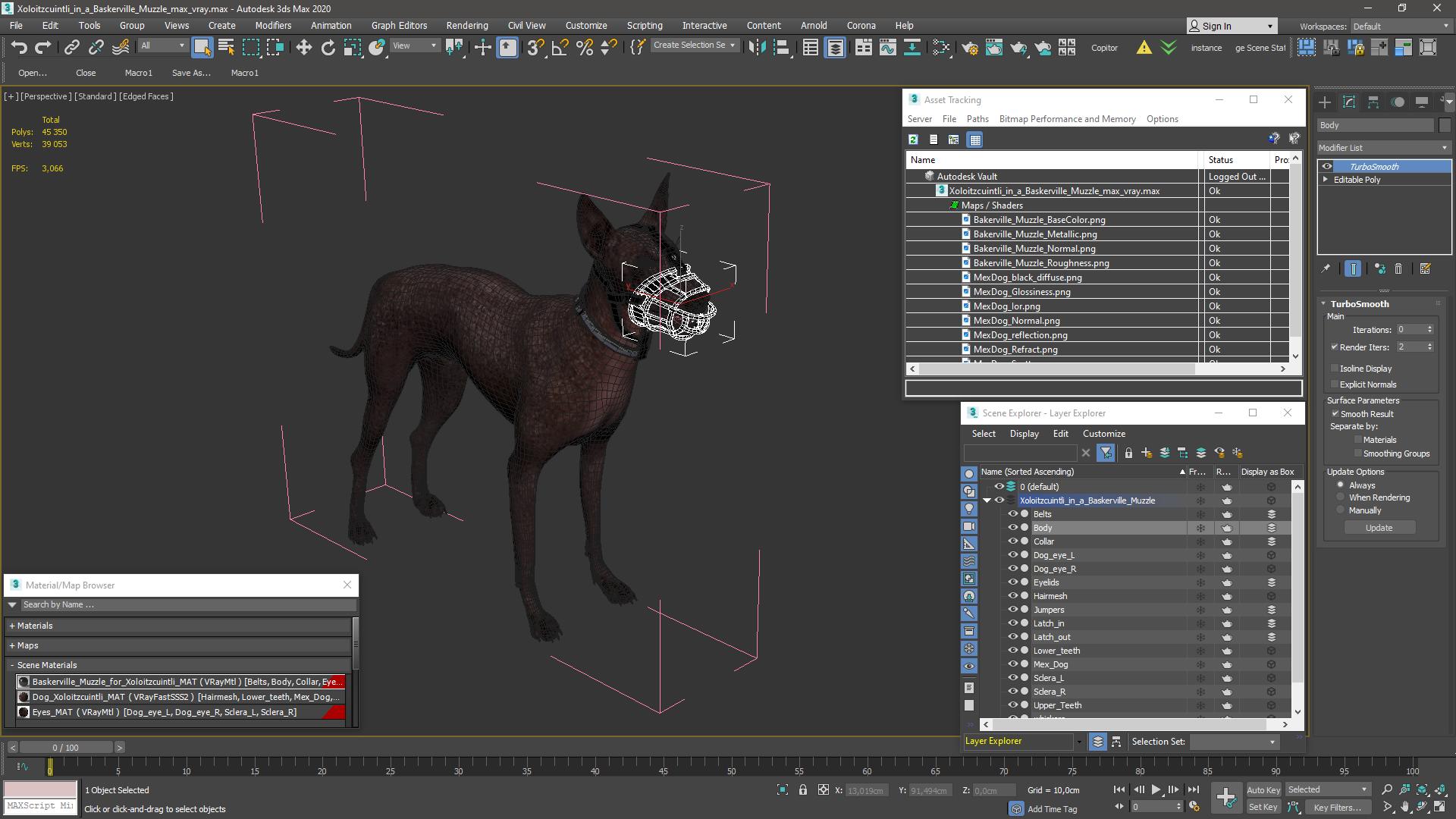Viewport: 1456px width, 819px height.
Task: Open the Graph Editors menu
Action: click(x=399, y=25)
